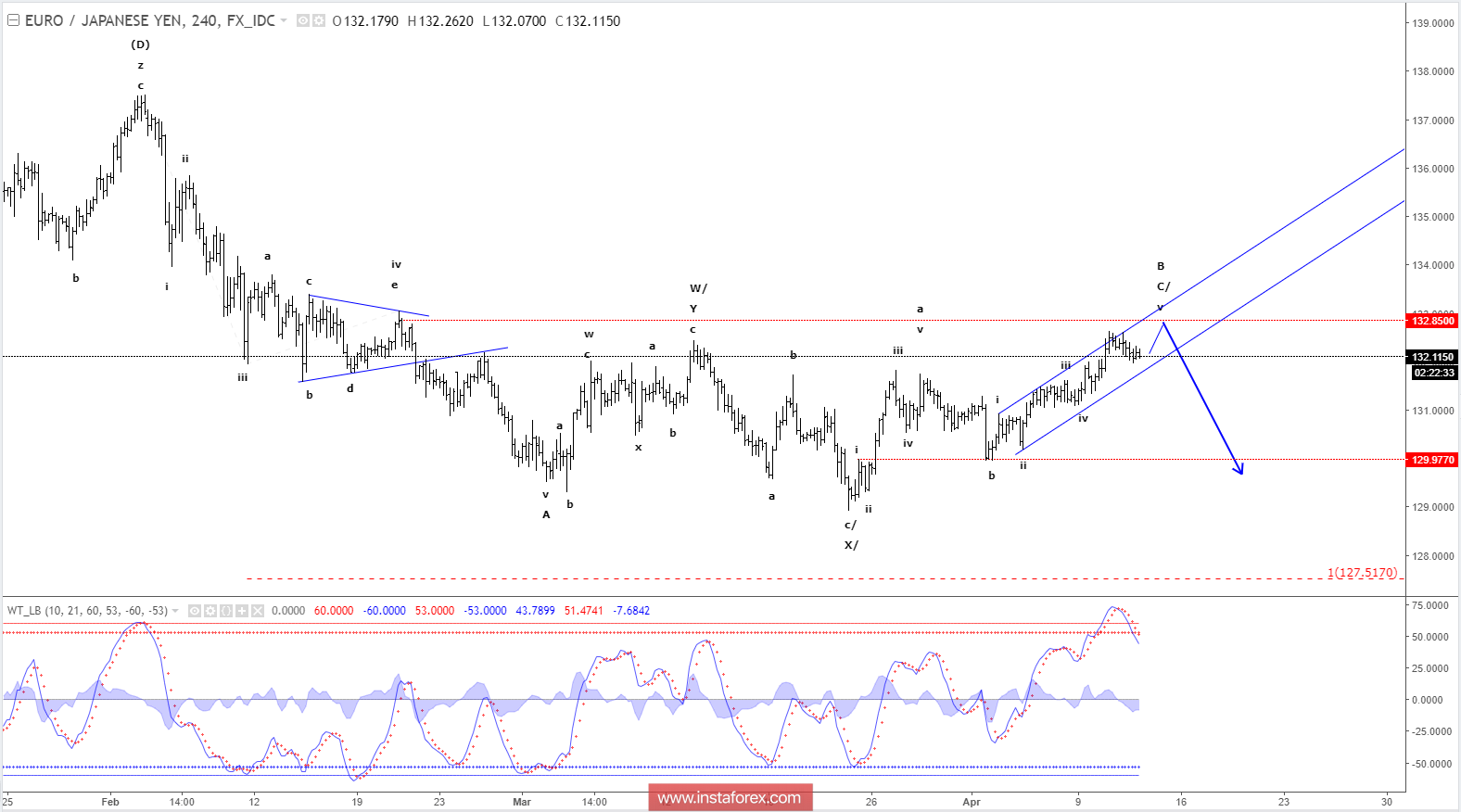Click the 'W/' wave label
The height and width of the screenshot is (812, 1461).
(x=698, y=288)
